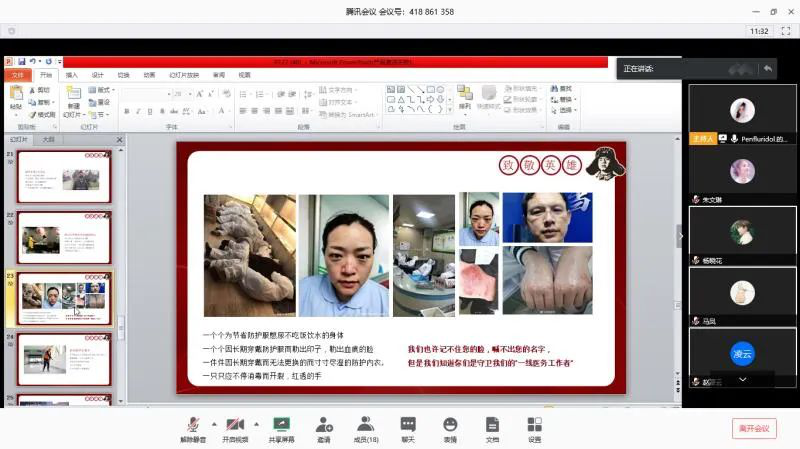Click Convert to SmartArt button
800x449 pixels.
[347, 115]
